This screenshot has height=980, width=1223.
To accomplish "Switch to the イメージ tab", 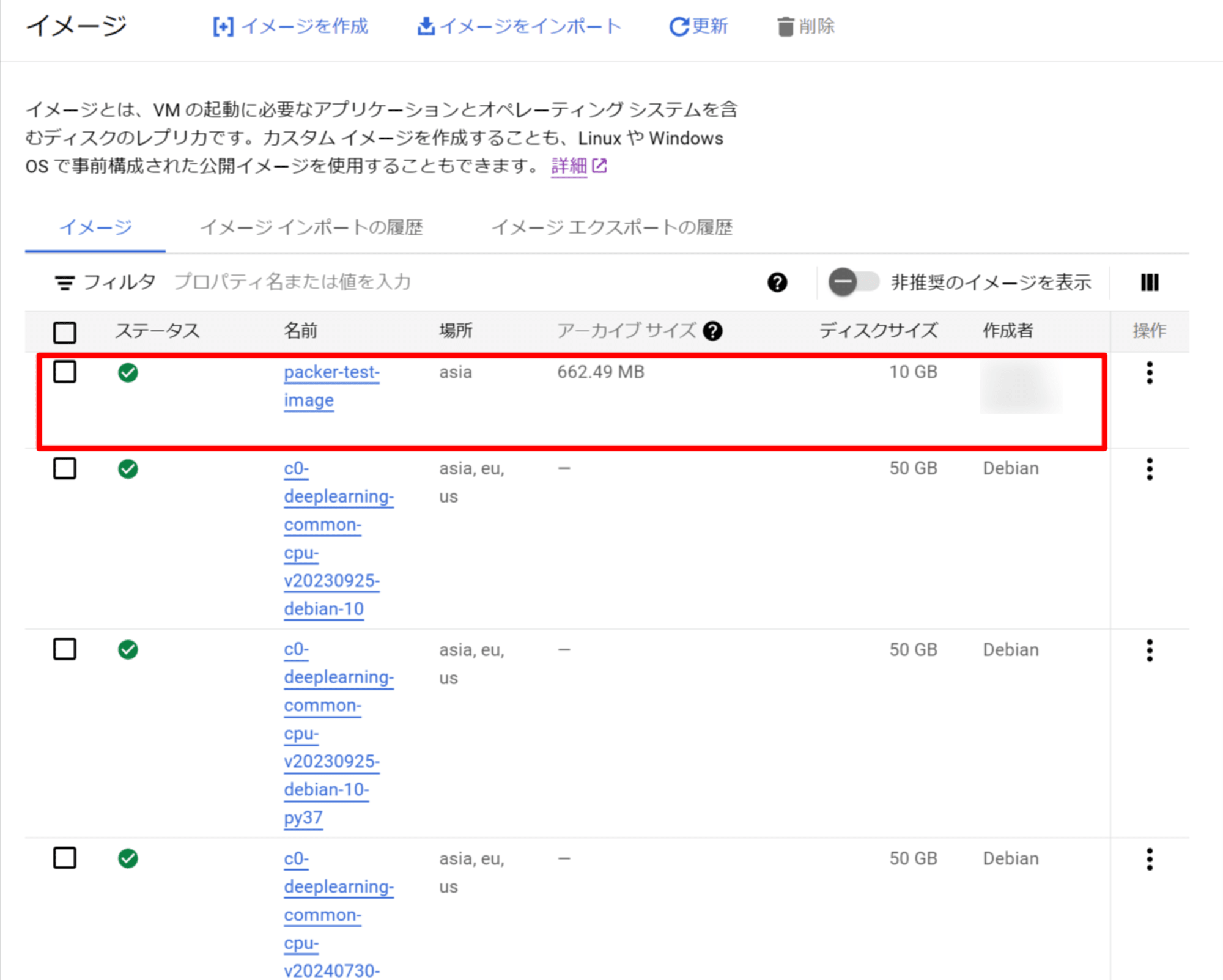I will pos(95,227).
